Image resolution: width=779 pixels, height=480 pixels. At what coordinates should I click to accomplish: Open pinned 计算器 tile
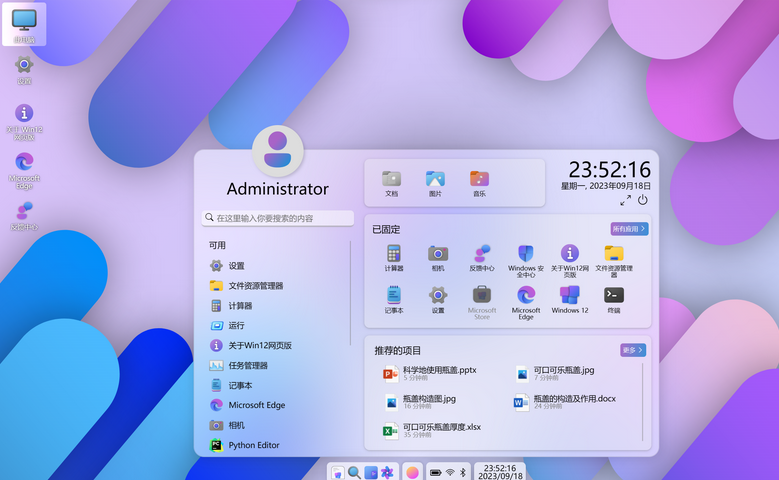coord(393,258)
